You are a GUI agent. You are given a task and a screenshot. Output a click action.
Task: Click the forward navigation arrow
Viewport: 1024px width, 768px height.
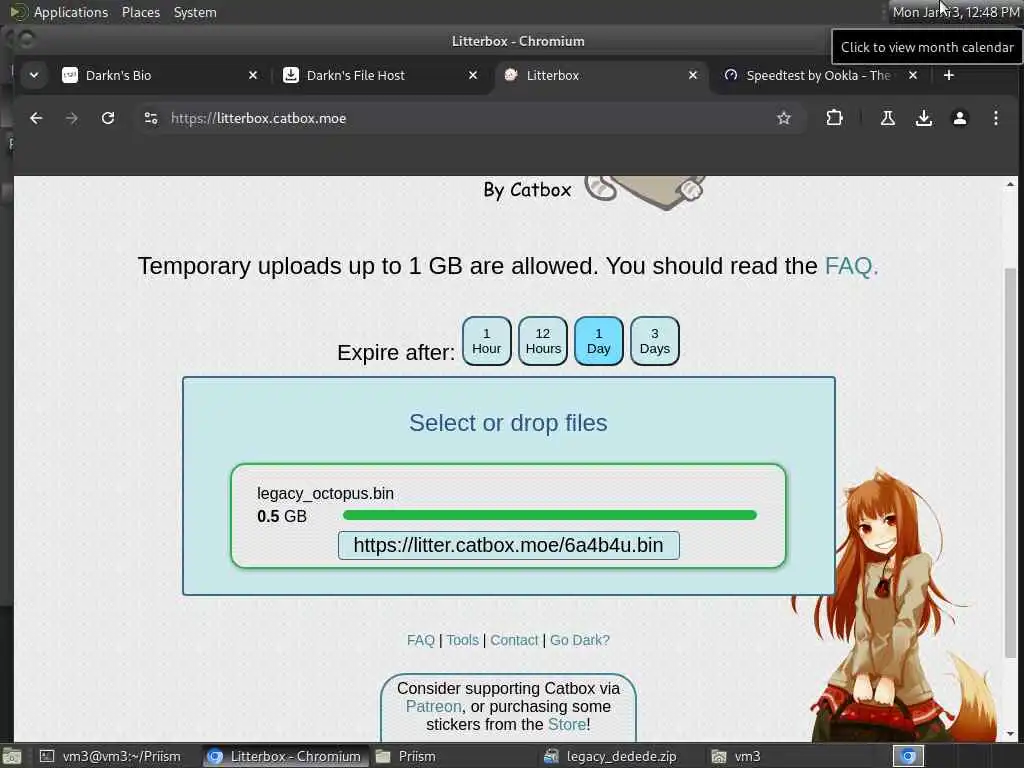coord(72,118)
